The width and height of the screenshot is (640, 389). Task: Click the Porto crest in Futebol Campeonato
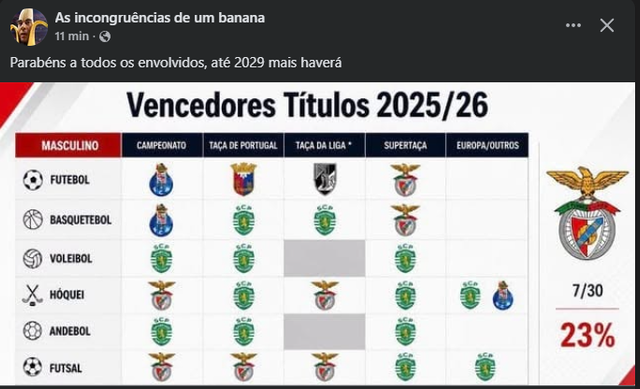click(161, 180)
